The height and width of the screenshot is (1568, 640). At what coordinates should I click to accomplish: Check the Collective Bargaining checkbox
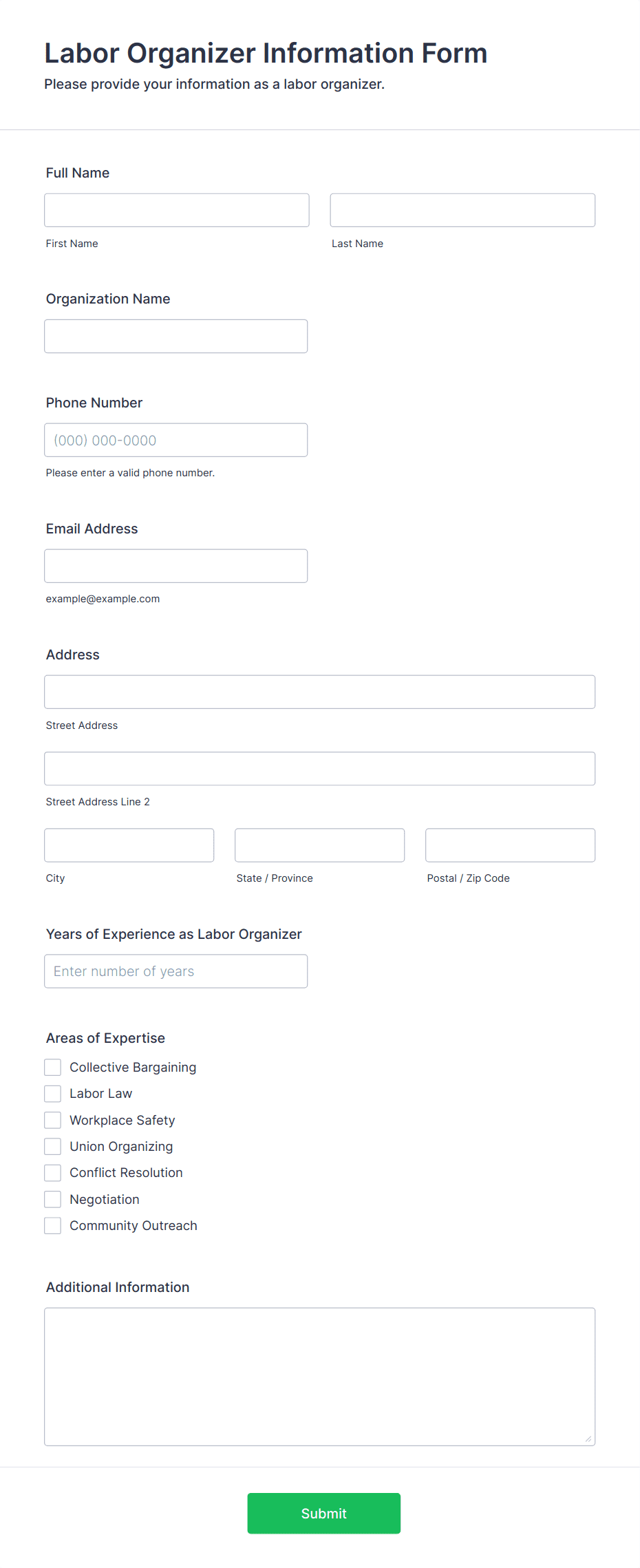click(53, 1067)
